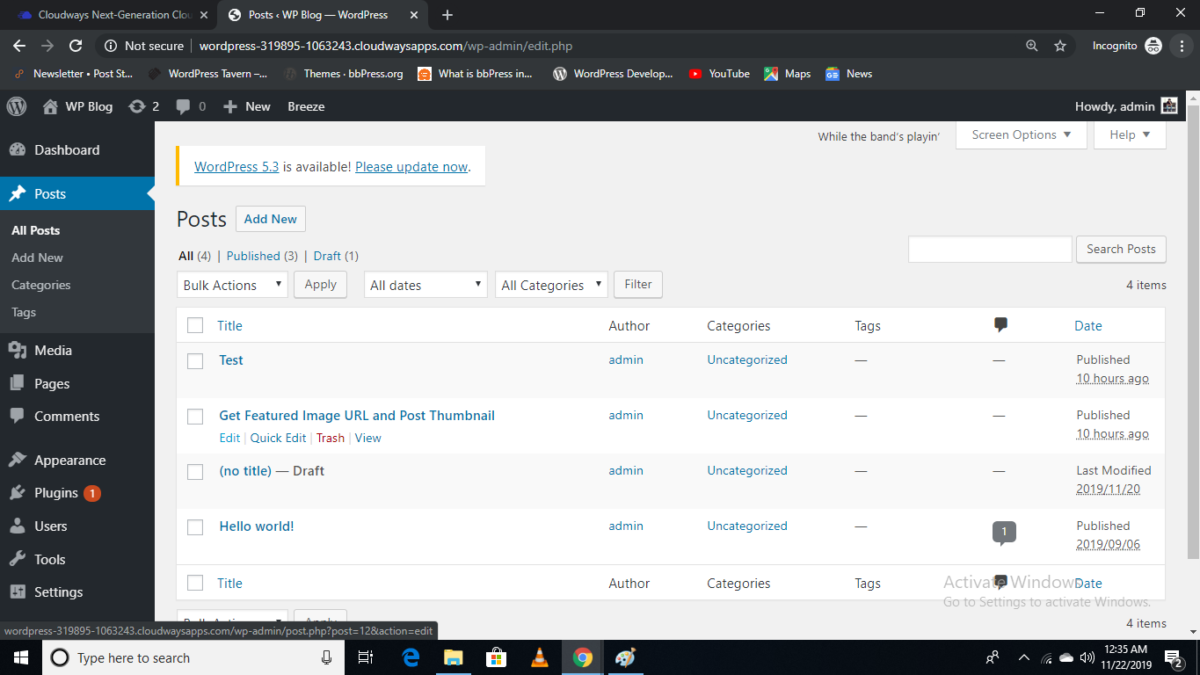Open Chrome's three-dot menu
Viewport: 1200px width, 675px height.
coord(1181,46)
